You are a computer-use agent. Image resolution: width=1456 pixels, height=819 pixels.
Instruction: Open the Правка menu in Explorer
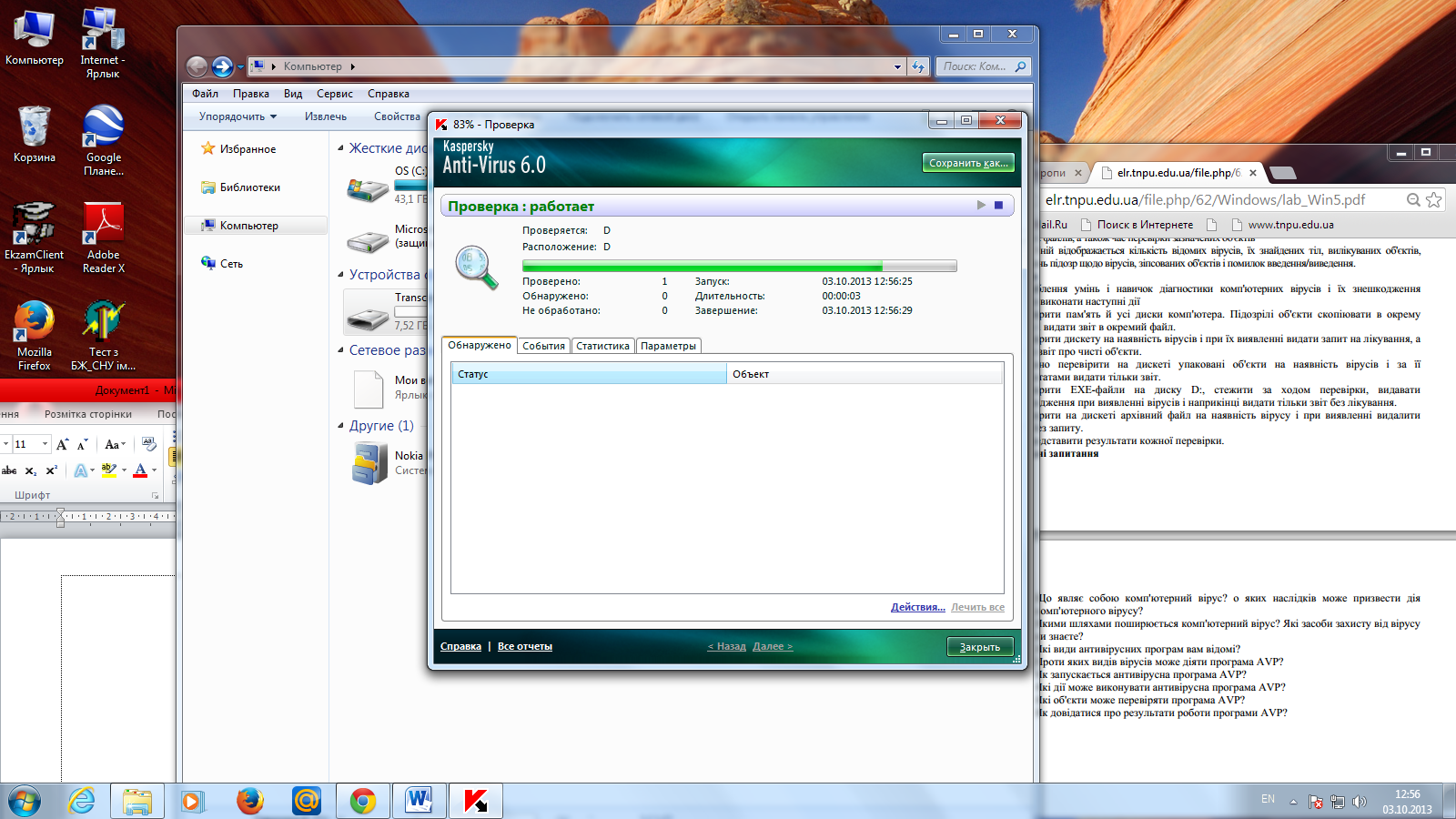point(251,94)
